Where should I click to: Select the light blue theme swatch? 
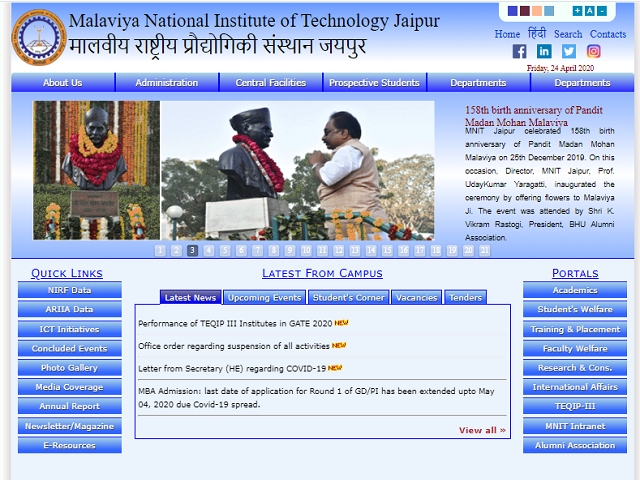click(x=549, y=11)
